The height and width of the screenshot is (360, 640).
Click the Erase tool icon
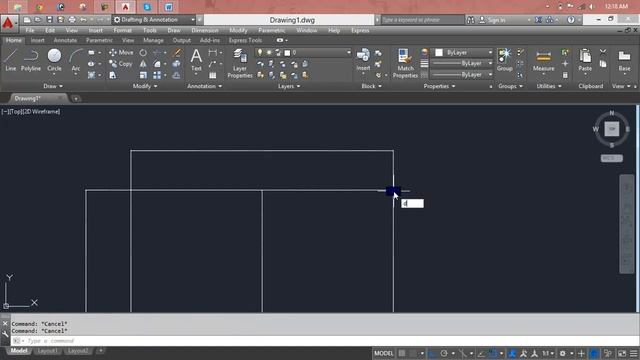[176, 53]
